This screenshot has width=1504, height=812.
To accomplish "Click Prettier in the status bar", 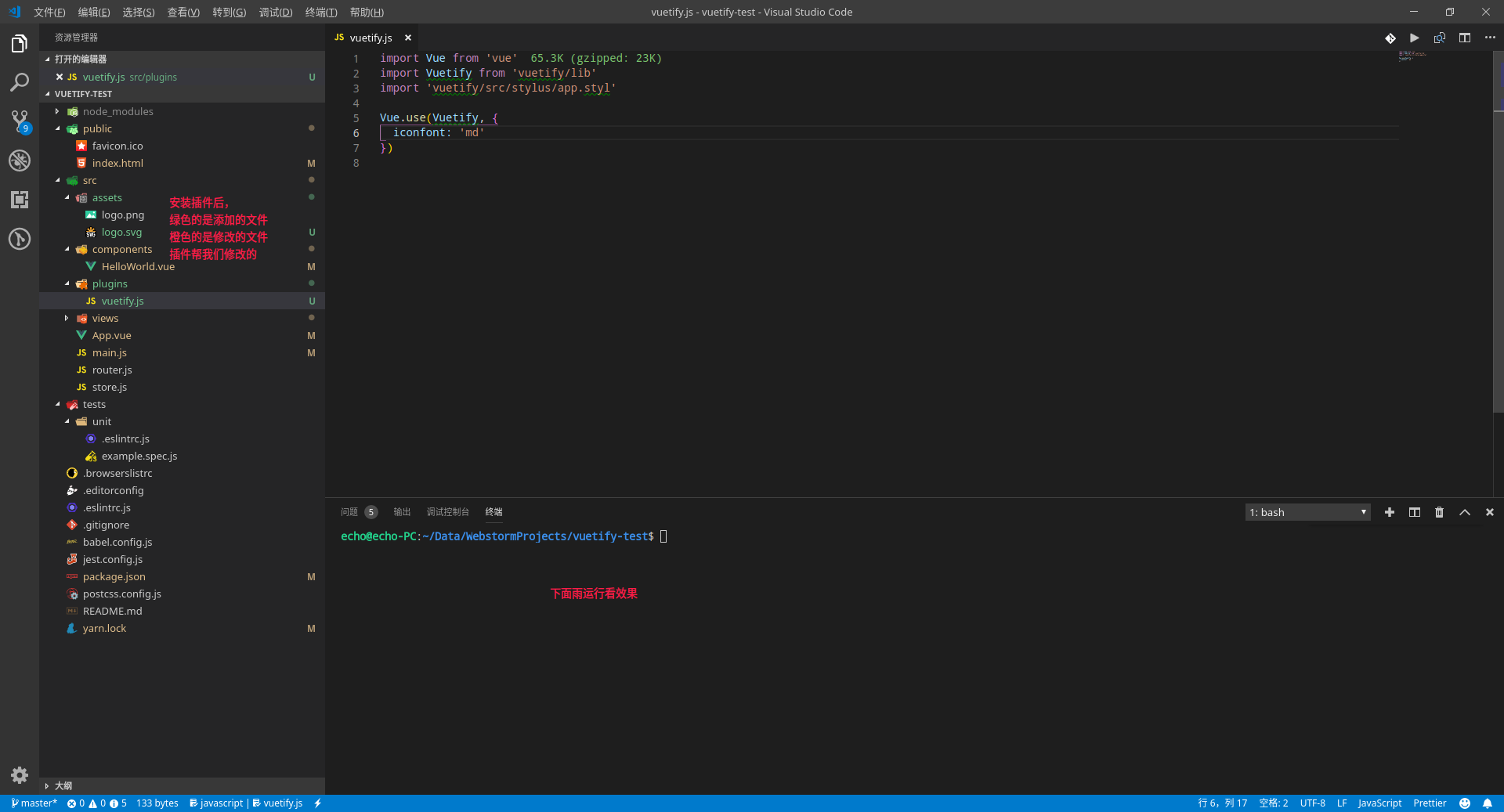I will point(1430,803).
